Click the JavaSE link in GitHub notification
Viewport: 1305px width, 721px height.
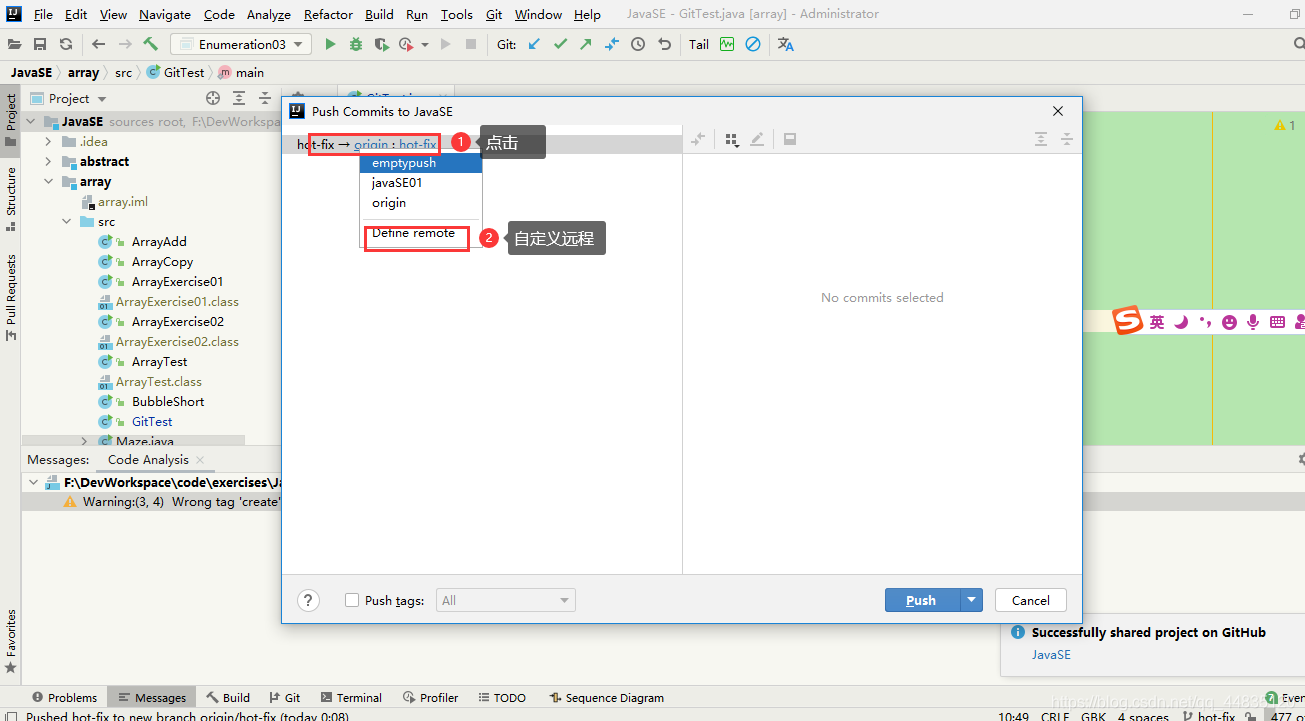(x=1051, y=654)
